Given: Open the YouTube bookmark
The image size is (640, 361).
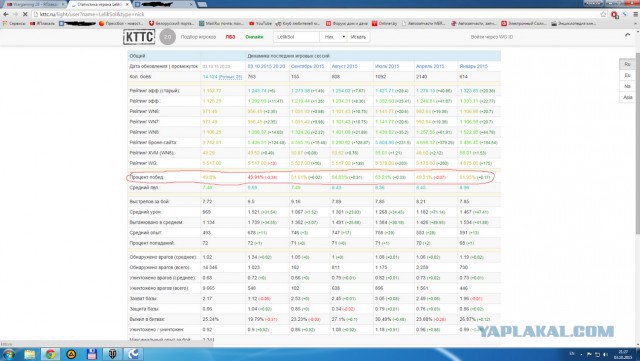Looking at the screenshot, I should coord(260,24).
